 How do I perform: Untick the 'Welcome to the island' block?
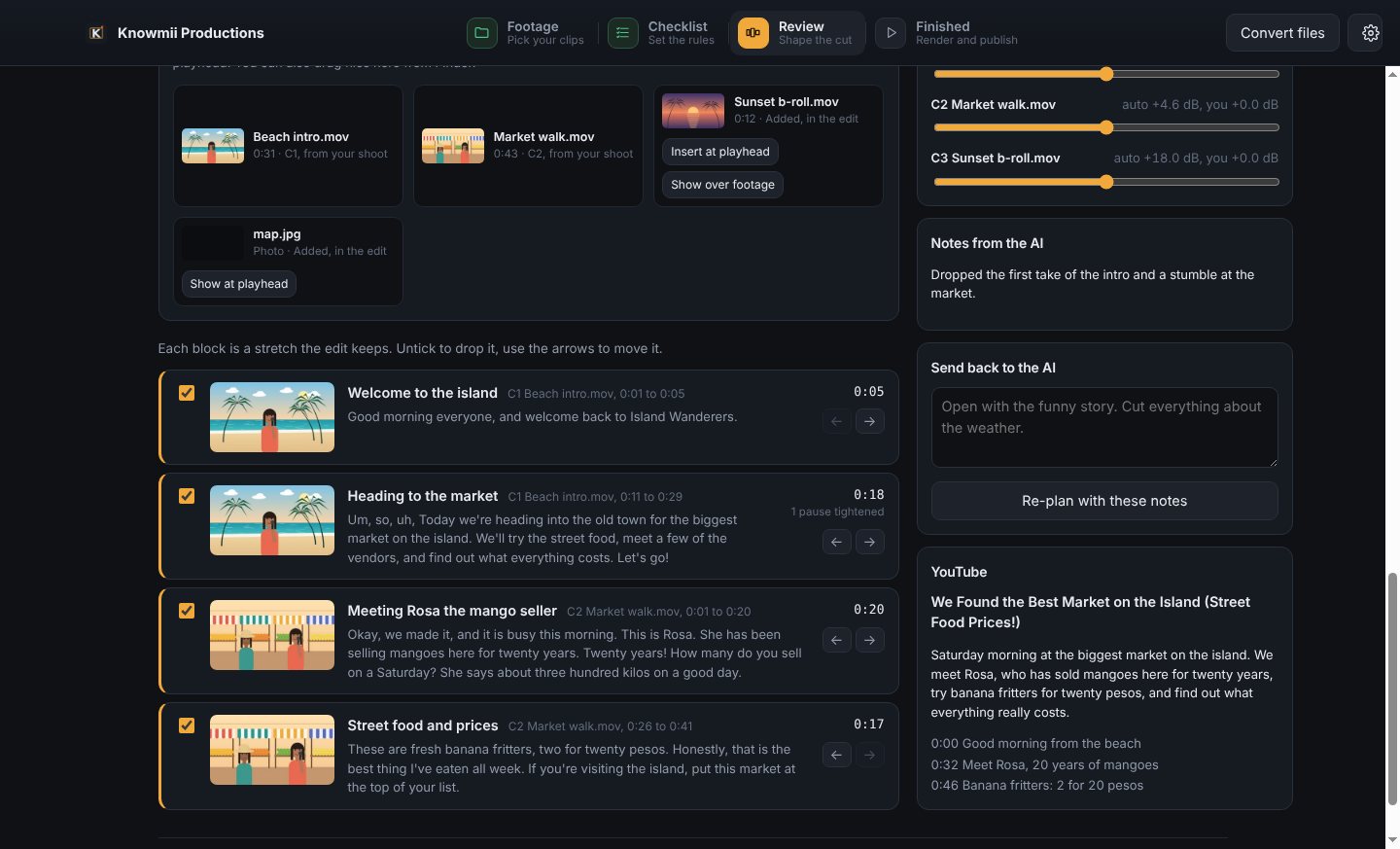pos(187,393)
